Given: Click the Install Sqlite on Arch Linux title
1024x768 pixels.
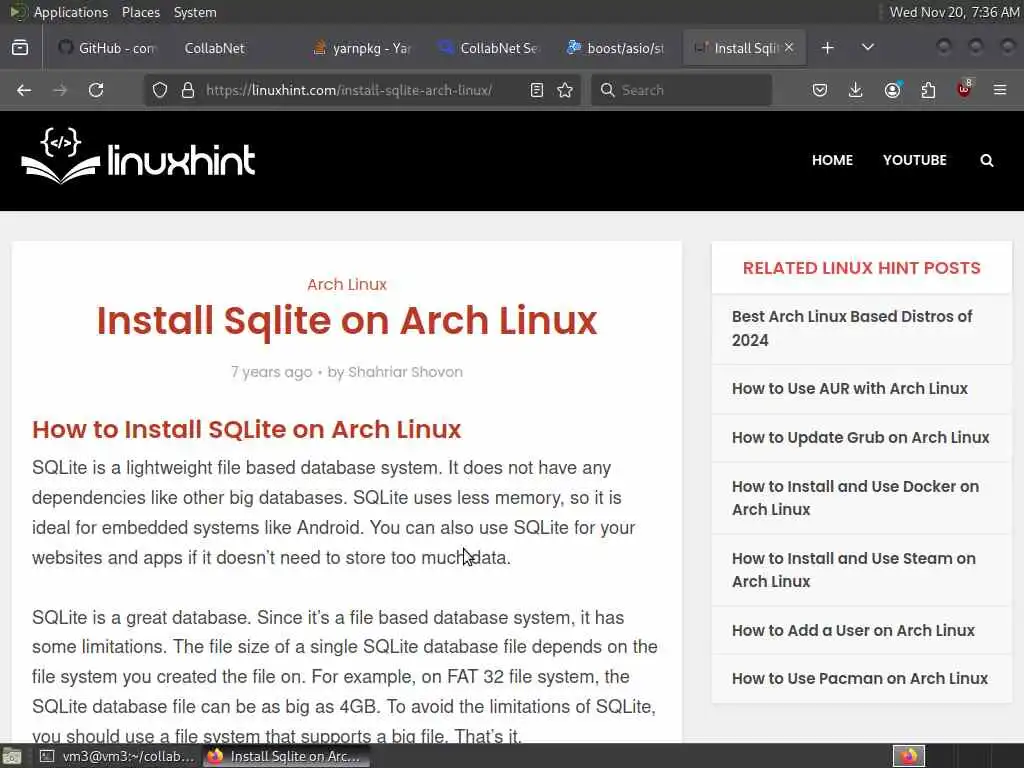Looking at the screenshot, I should pyautogui.click(x=347, y=321).
